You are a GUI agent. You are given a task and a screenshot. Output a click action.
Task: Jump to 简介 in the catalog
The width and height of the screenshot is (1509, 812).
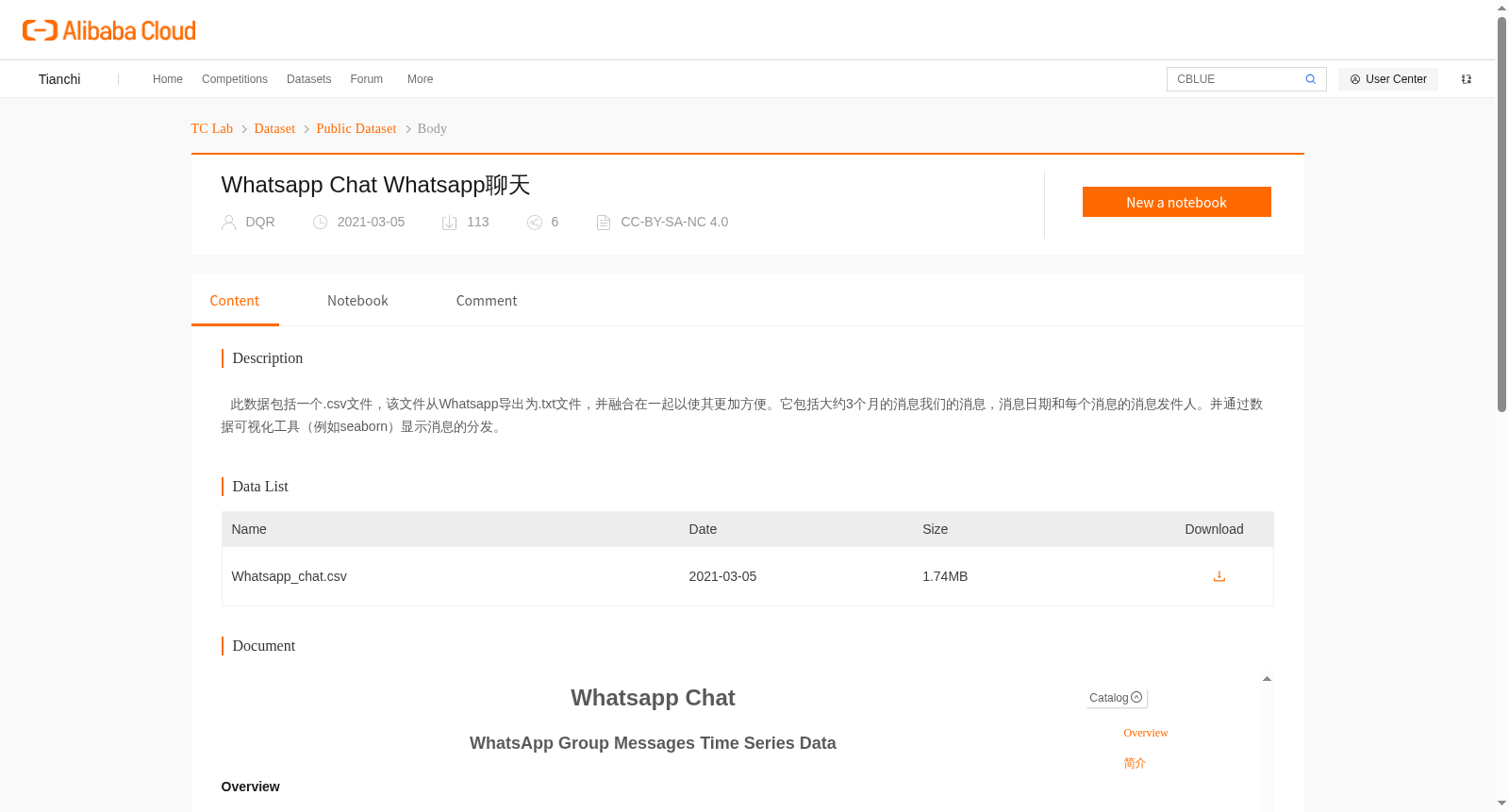(x=1135, y=763)
